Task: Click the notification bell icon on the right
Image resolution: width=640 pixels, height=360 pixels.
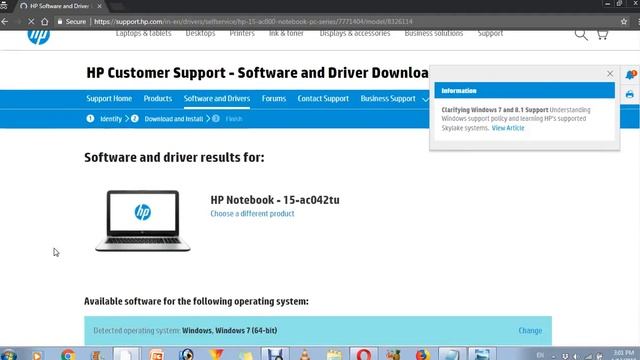Action: click(x=631, y=75)
